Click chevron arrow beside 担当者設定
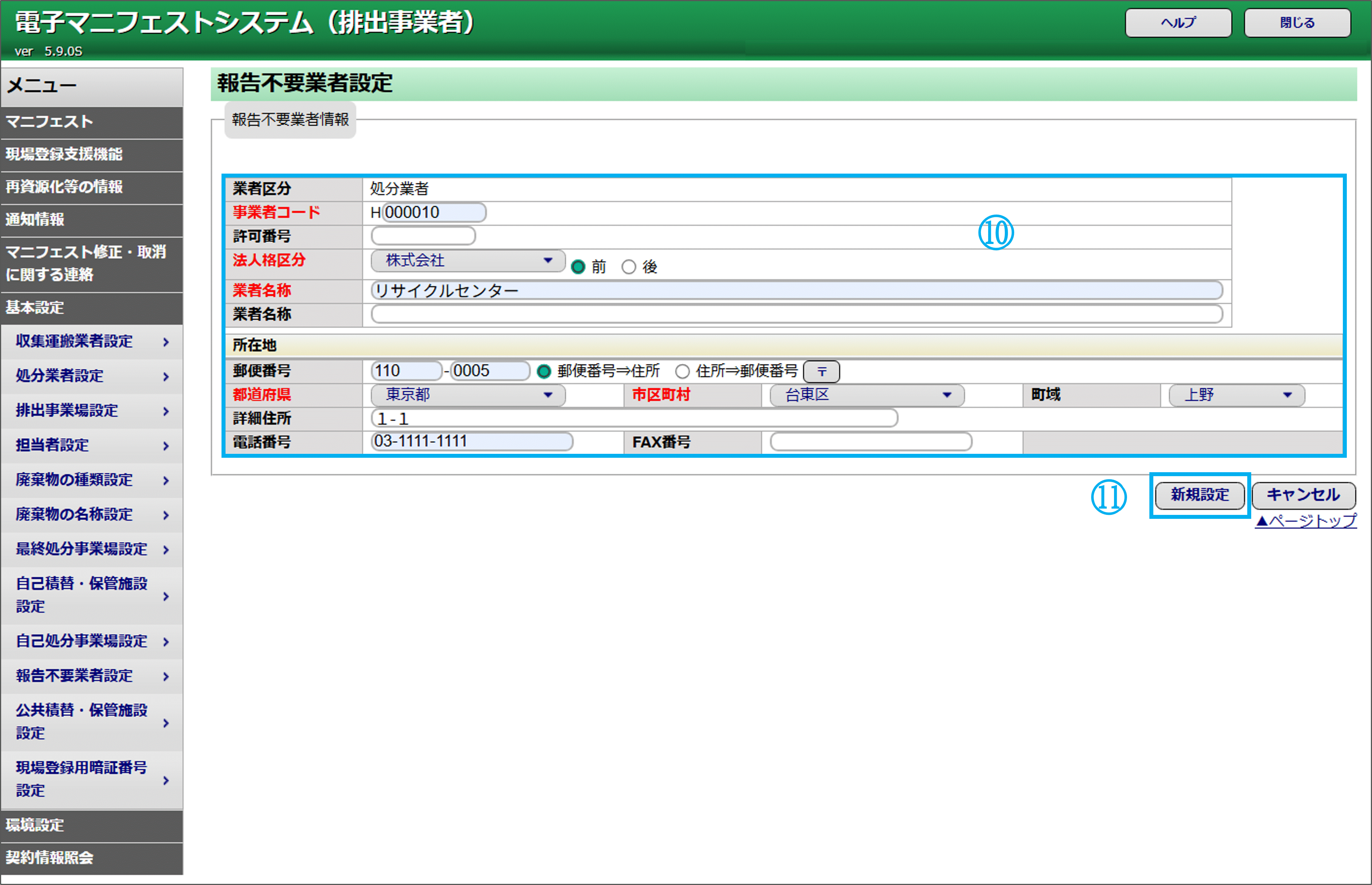This screenshot has width=1372, height=885. [166, 446]
